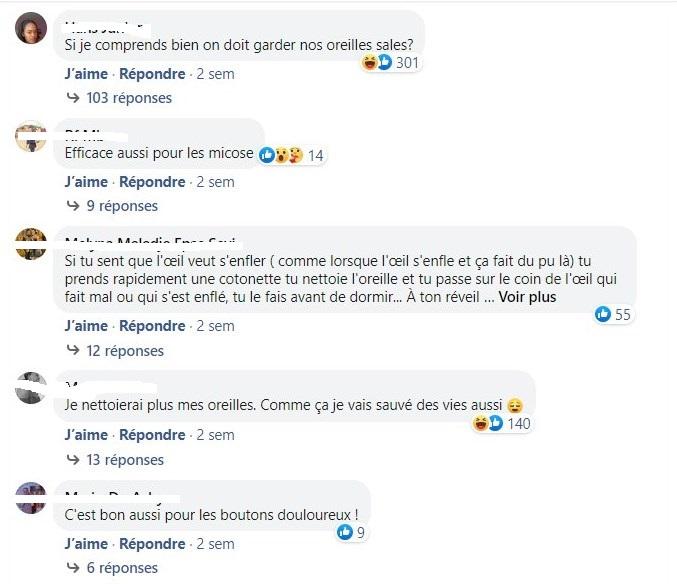Open avatar beside the boutons douloureux comment

click(x=31, y=498)
